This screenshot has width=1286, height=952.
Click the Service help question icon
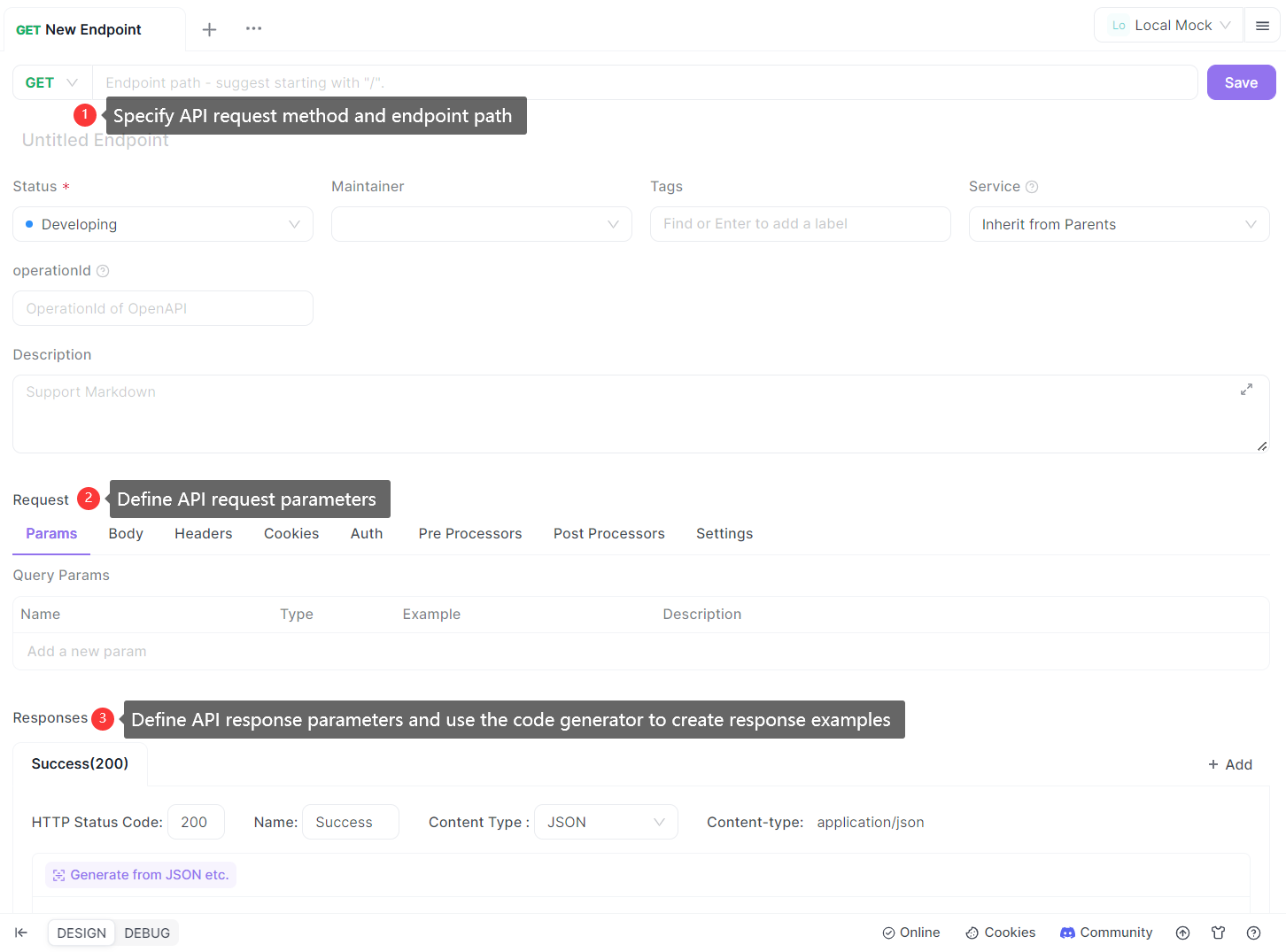[x=1032, y=187]
